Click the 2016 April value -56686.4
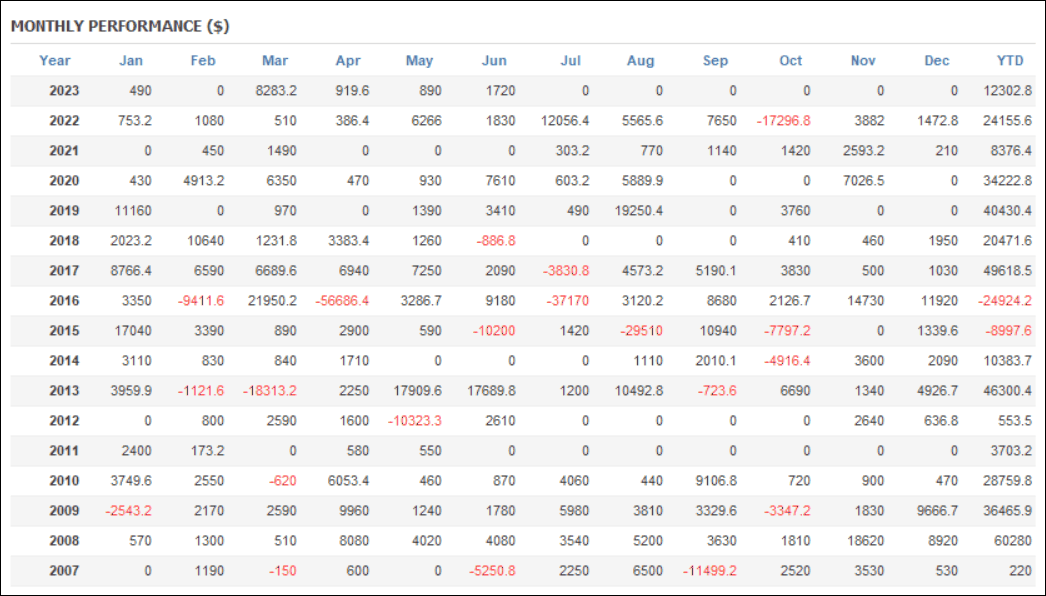 342,301
